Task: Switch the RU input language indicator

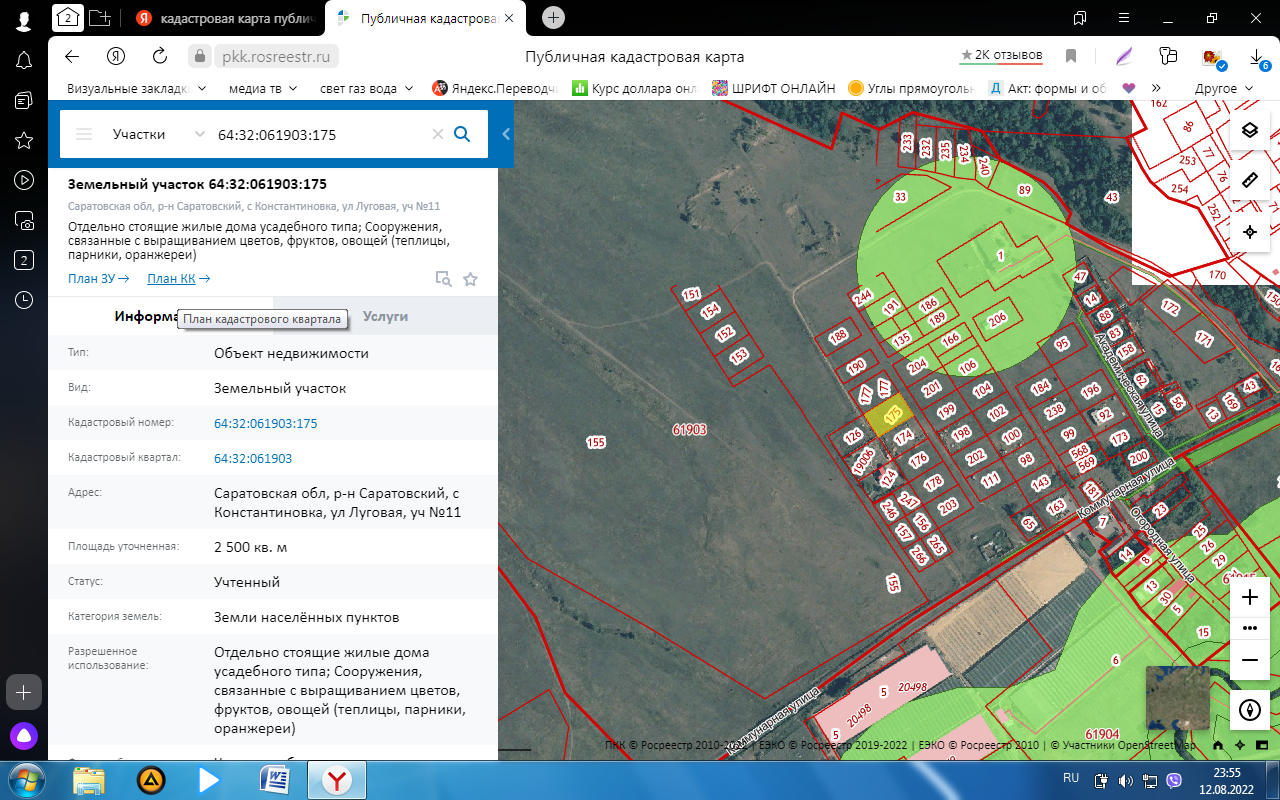Action: click(1070, 777)
